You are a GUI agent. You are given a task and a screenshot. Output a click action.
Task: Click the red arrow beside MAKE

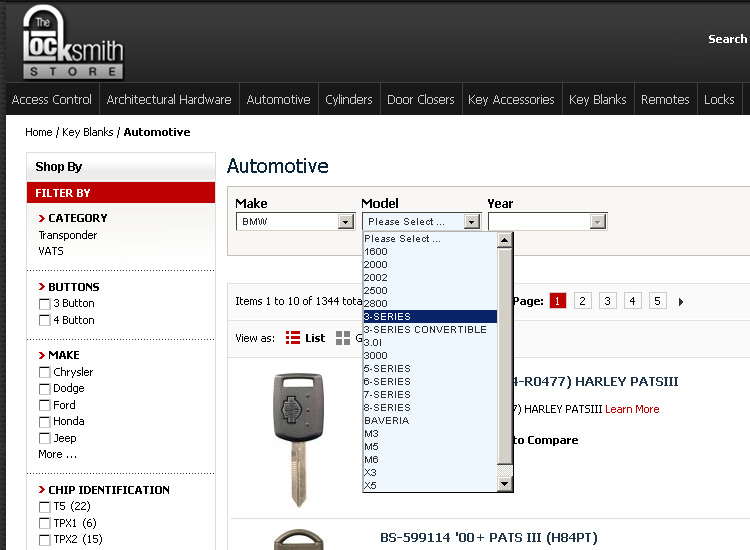42,355
